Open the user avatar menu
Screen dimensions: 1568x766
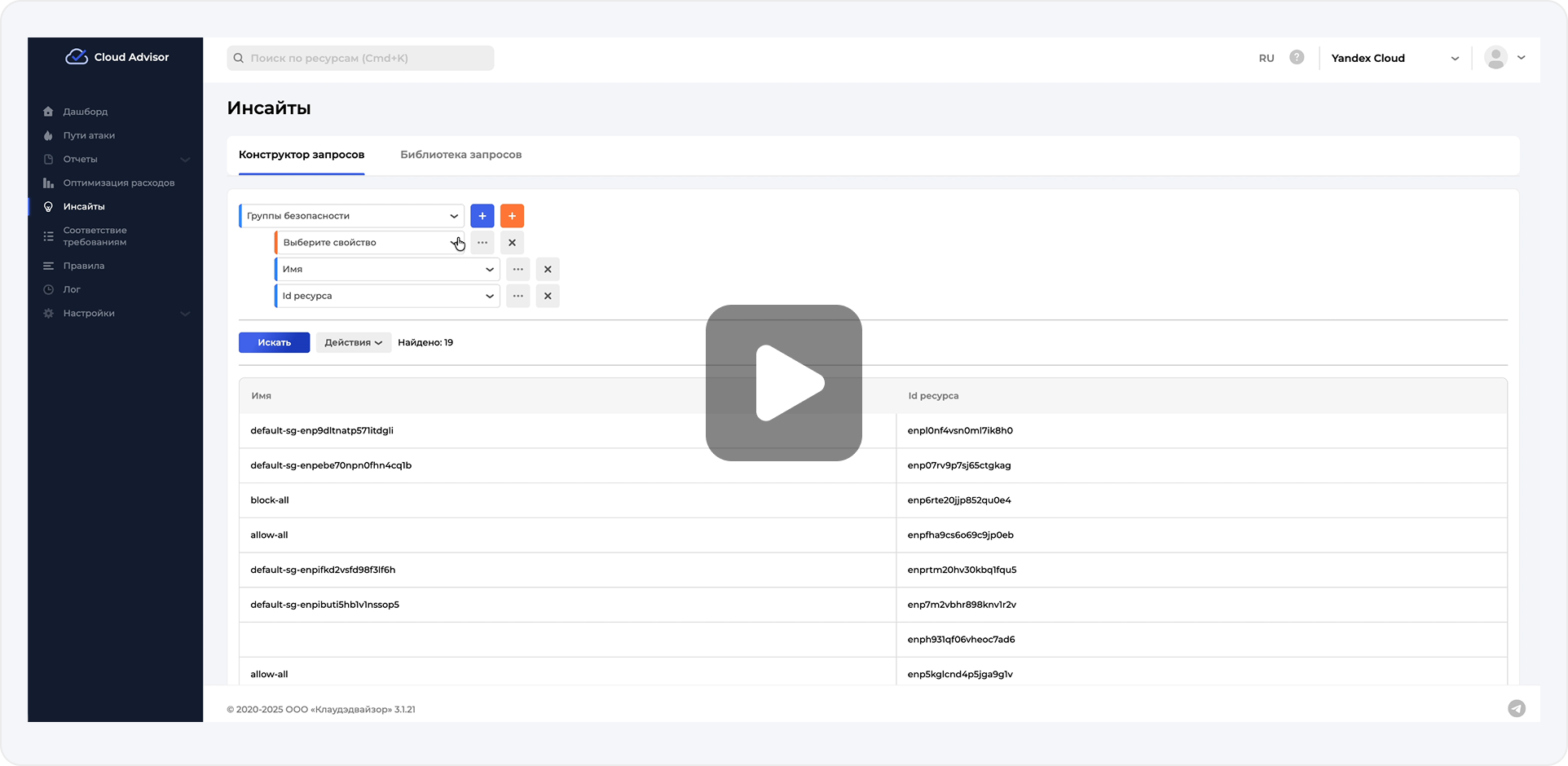click(x=1504, y=58)
